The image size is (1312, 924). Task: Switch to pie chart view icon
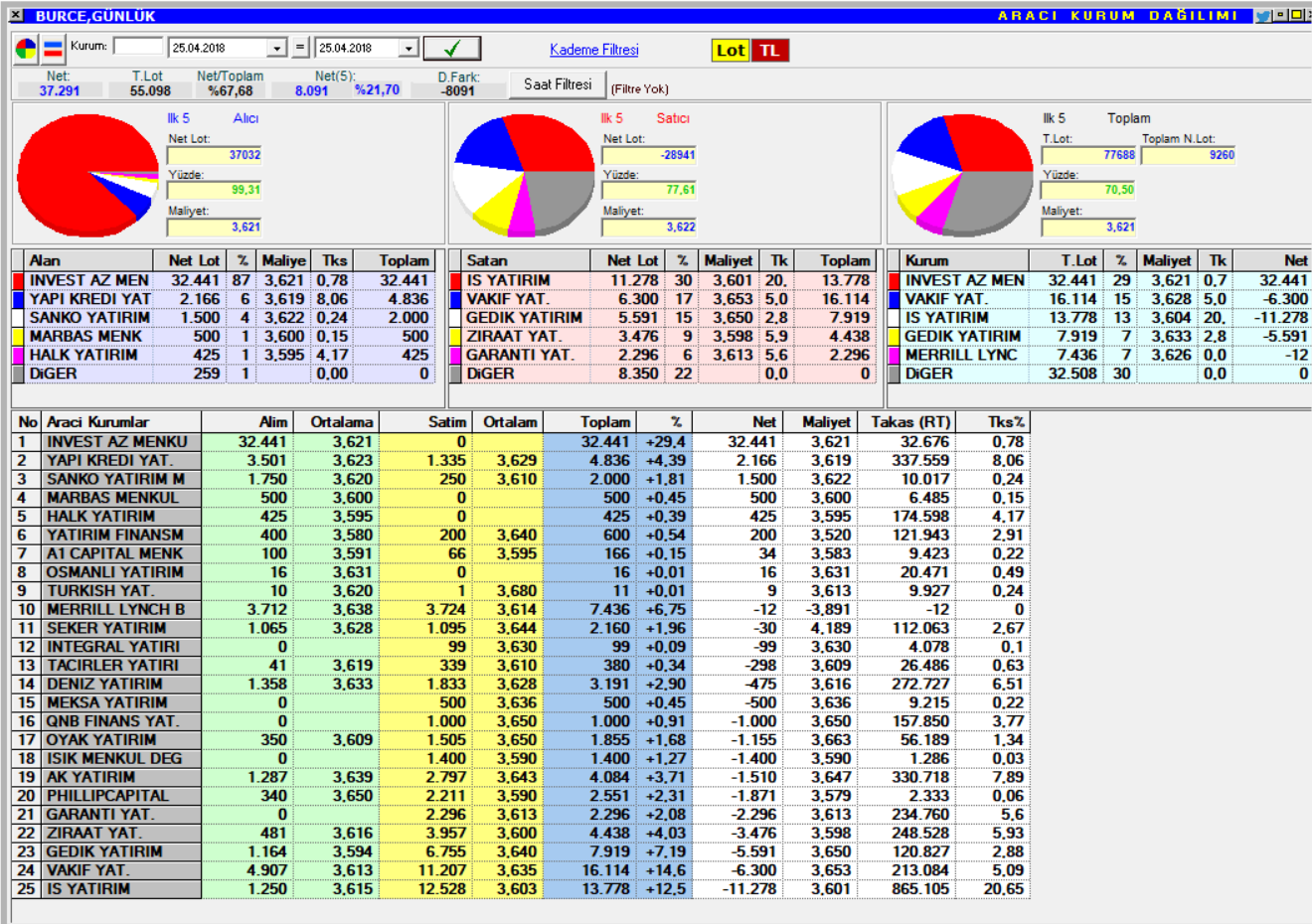(26, 48)
